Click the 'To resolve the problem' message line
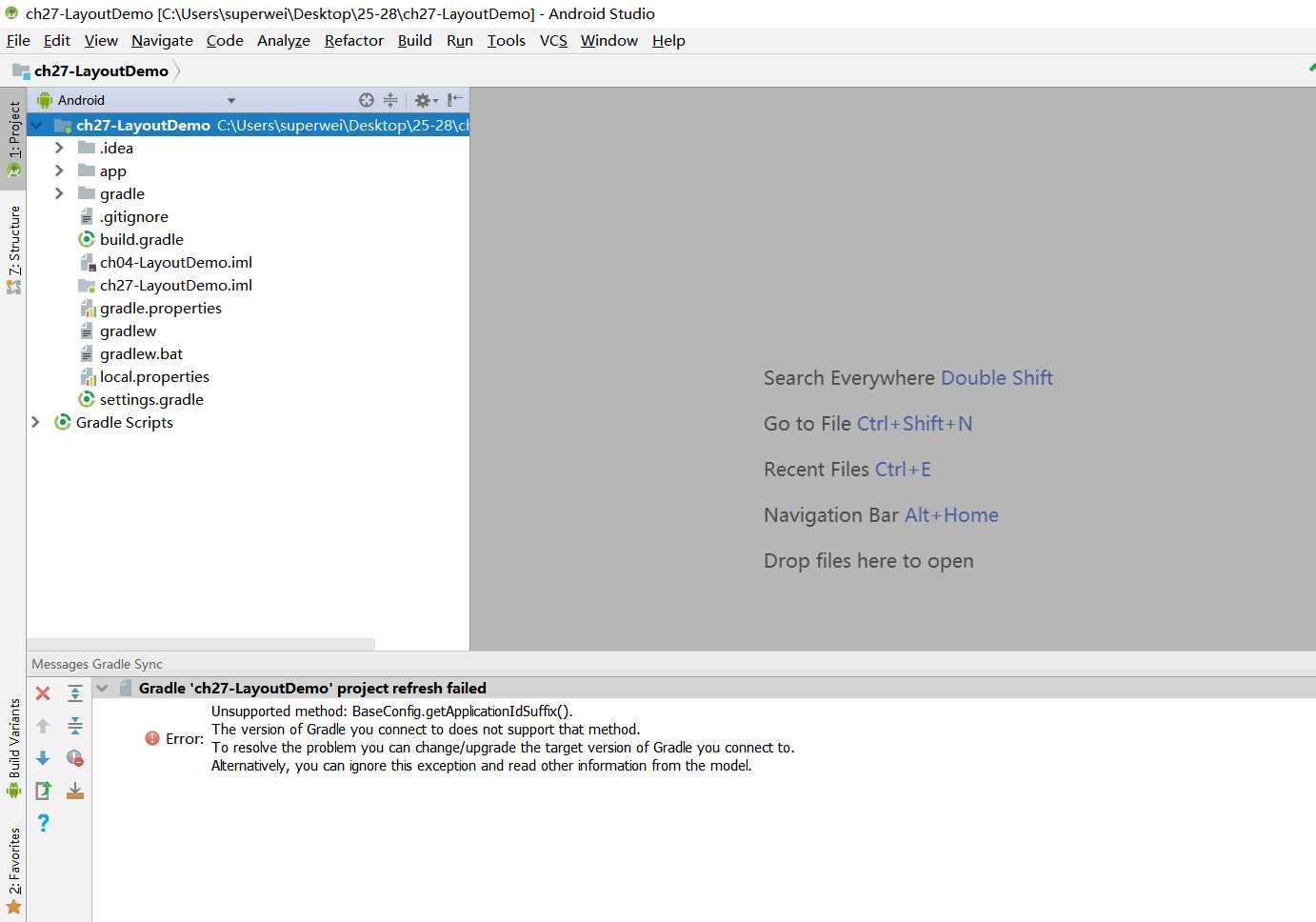 pos(503,748)
